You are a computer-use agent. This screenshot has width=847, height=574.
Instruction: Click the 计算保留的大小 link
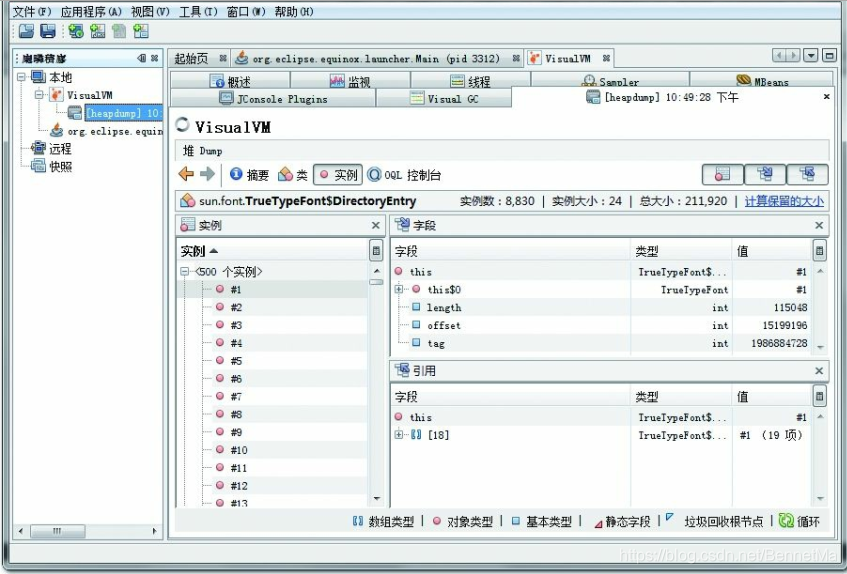coord(784,201)
